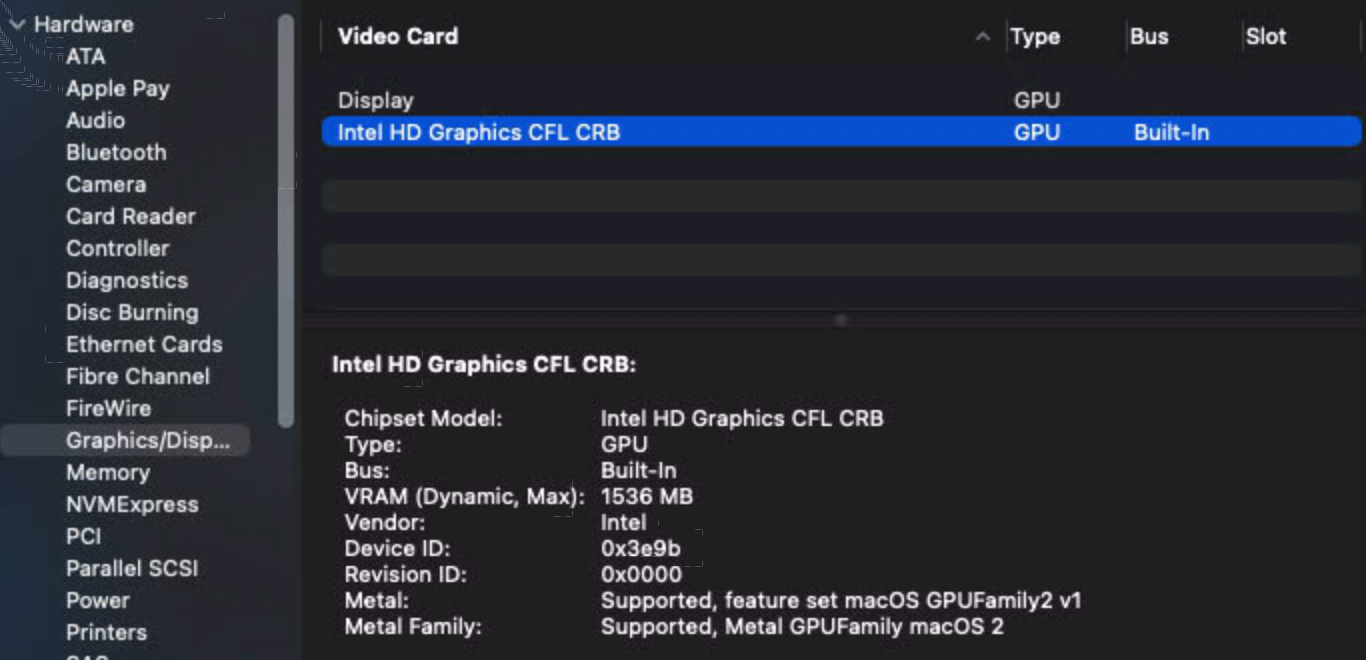The image size is (1366, 660).
Task: Click the Revision ID value 0x0000
Action: pos(641,574)
